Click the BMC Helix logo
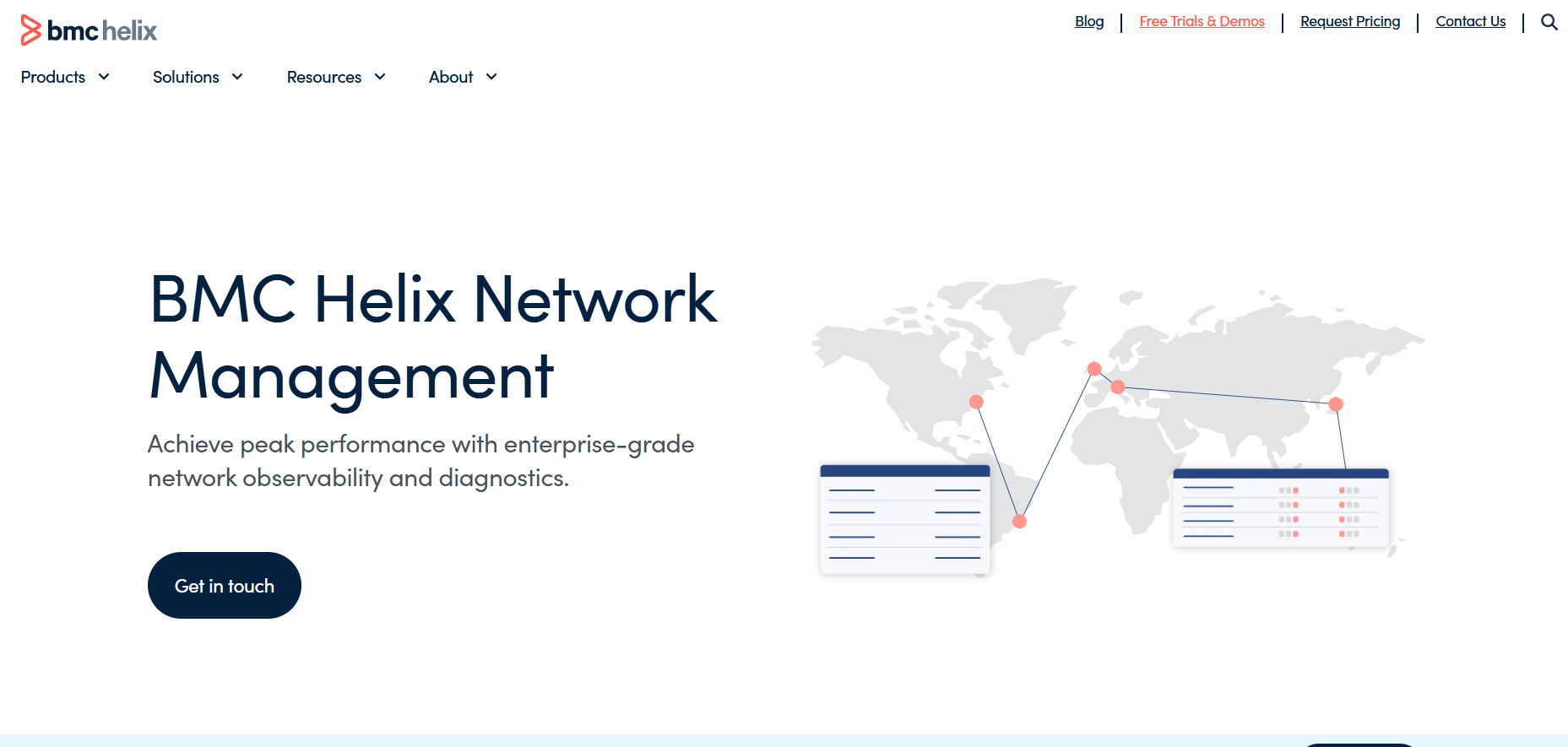The image size is (1568, 747). click(89, 30)
